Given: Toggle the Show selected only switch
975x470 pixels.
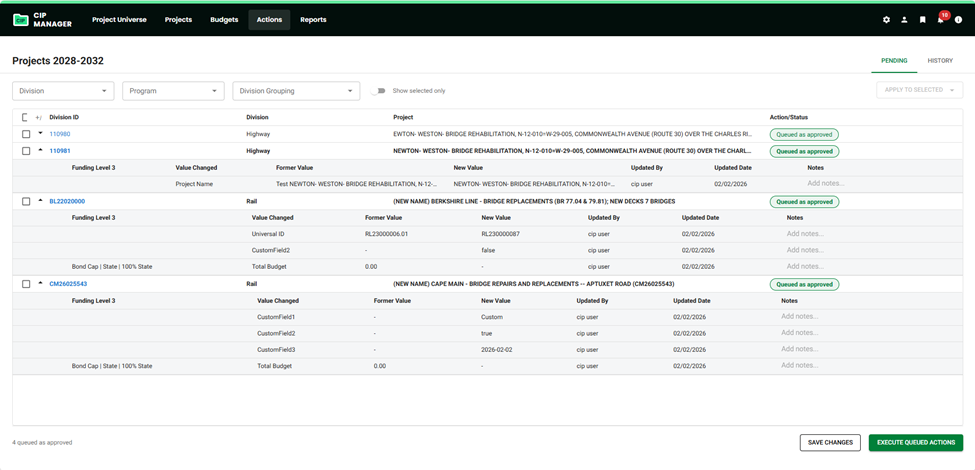Looking at the screenshot, I should pos(378,91).
